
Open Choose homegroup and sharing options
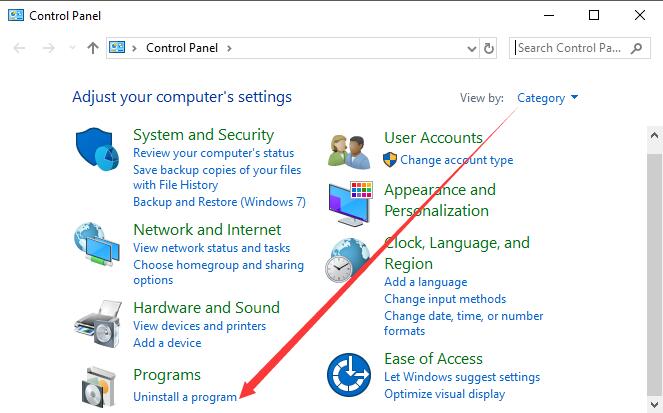219,272
